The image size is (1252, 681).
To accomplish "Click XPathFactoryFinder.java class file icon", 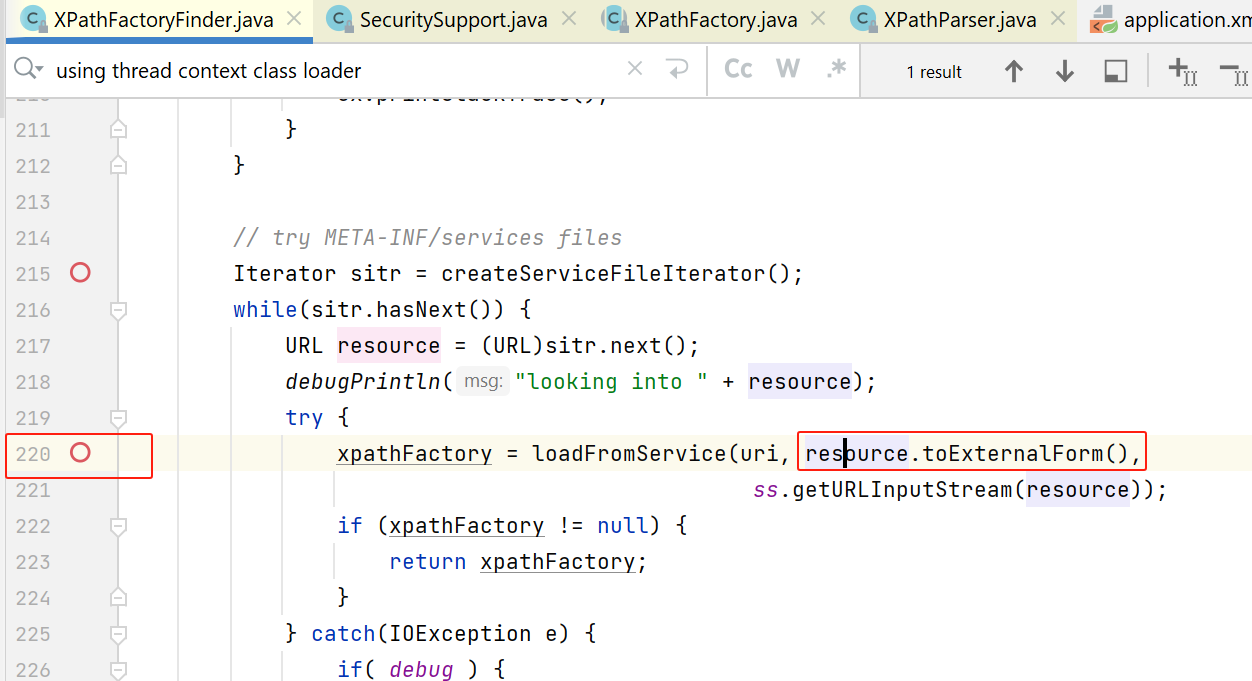I will (33, 19).
